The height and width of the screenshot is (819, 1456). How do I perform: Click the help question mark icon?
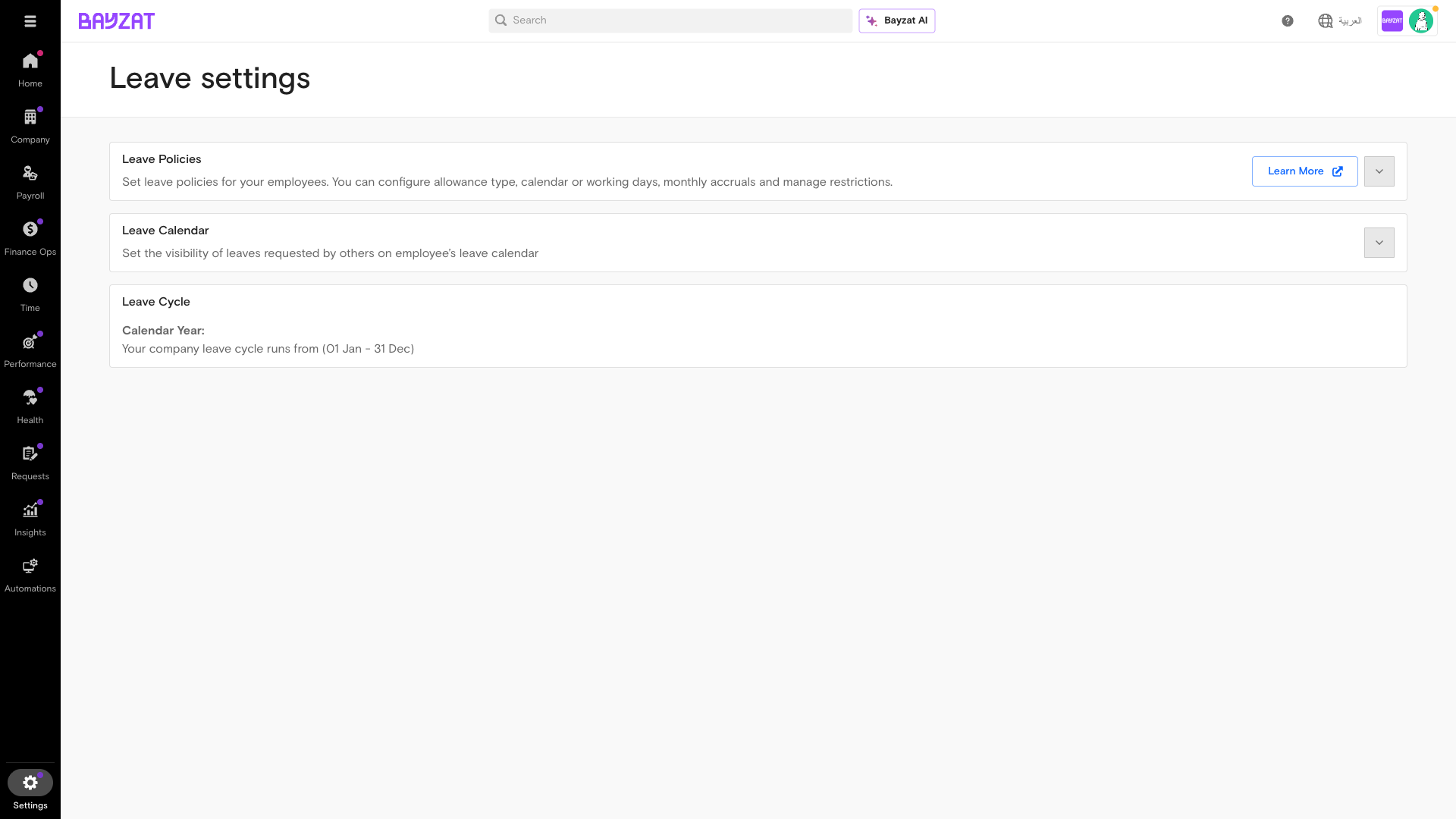[x=1288, y=21]
